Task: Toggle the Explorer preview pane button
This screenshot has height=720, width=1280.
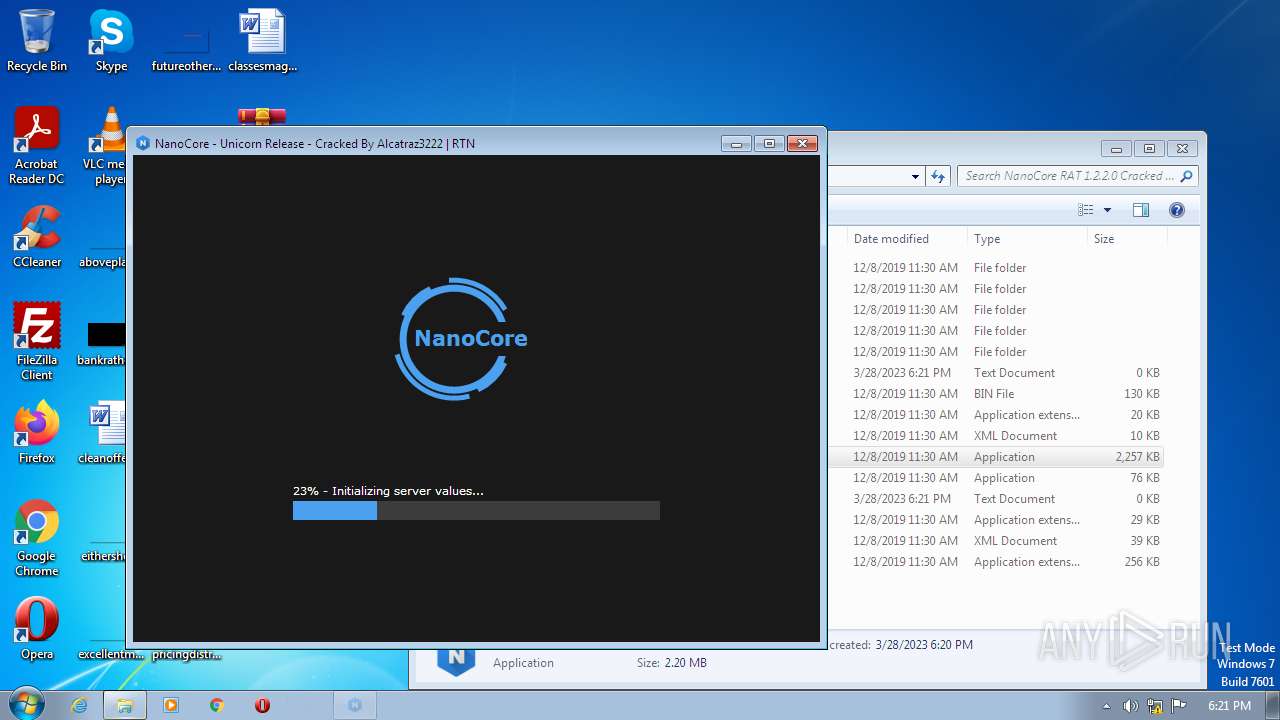Action: coord(1141,210)
